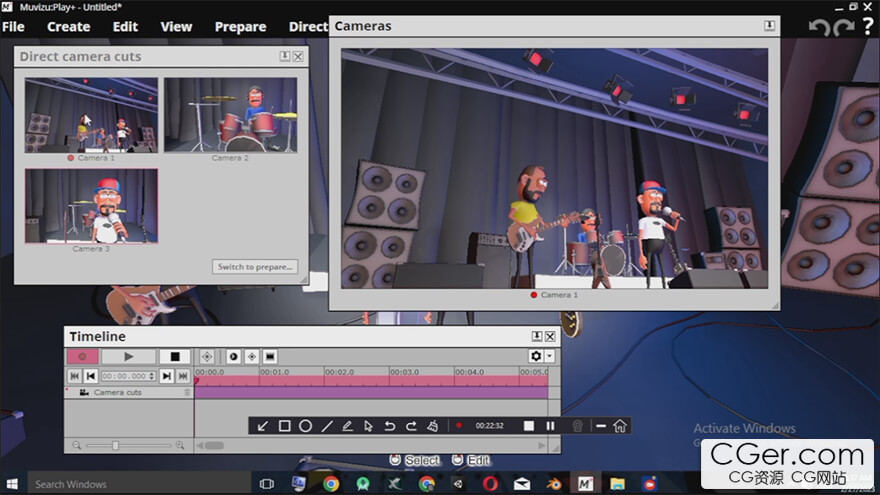Delete Camera cuts track via trash icon
The image size is (880, 495).
click(187, 392)
